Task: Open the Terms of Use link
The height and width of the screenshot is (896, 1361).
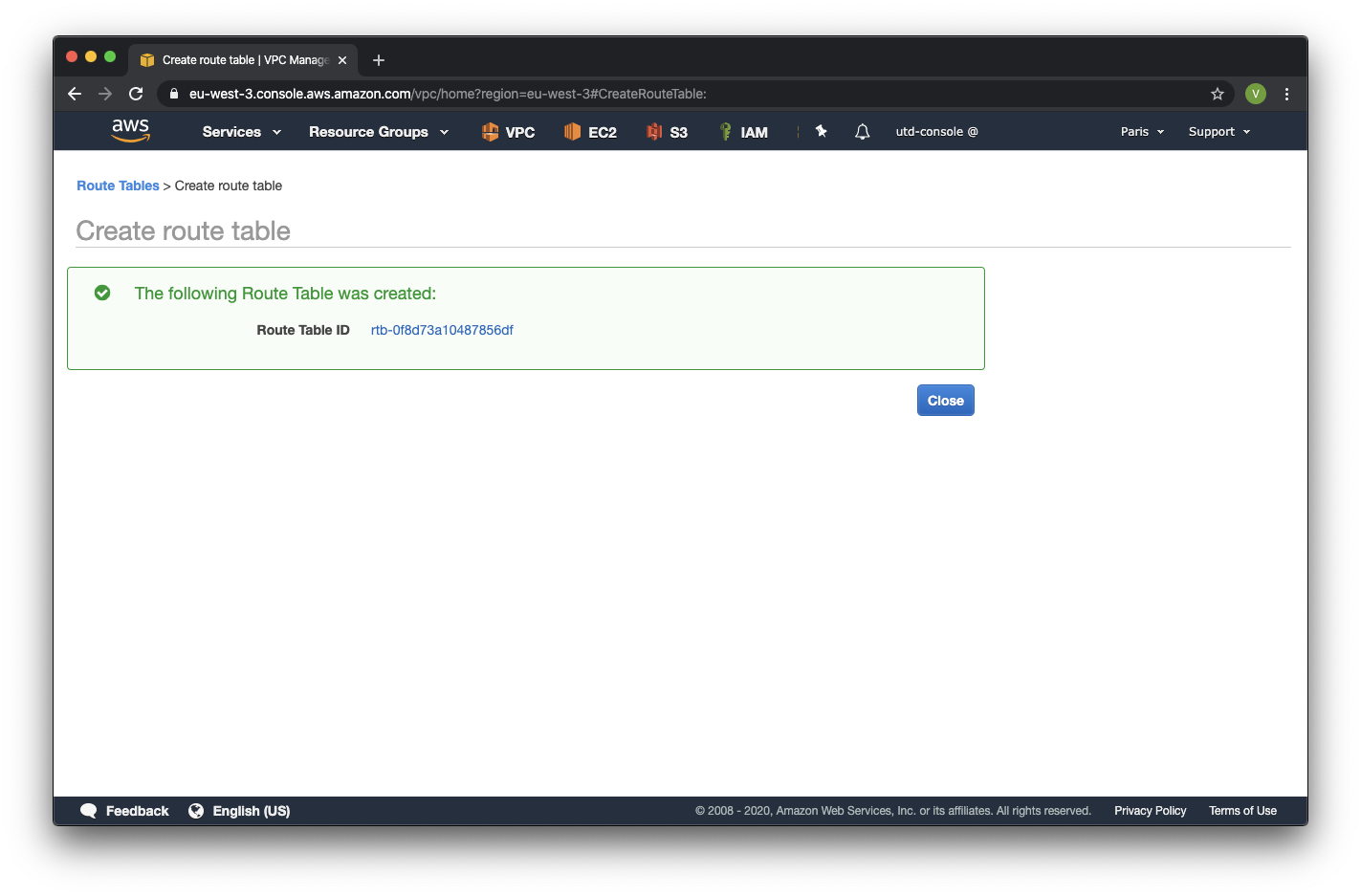Action: coord(1242,811)
